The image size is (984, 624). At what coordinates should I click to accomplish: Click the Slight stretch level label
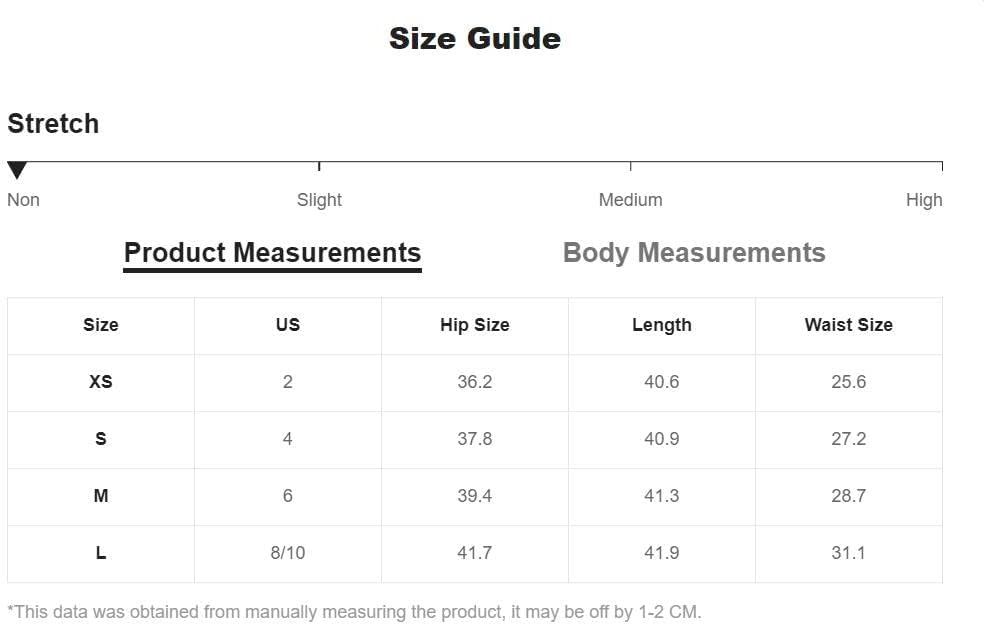319,200
